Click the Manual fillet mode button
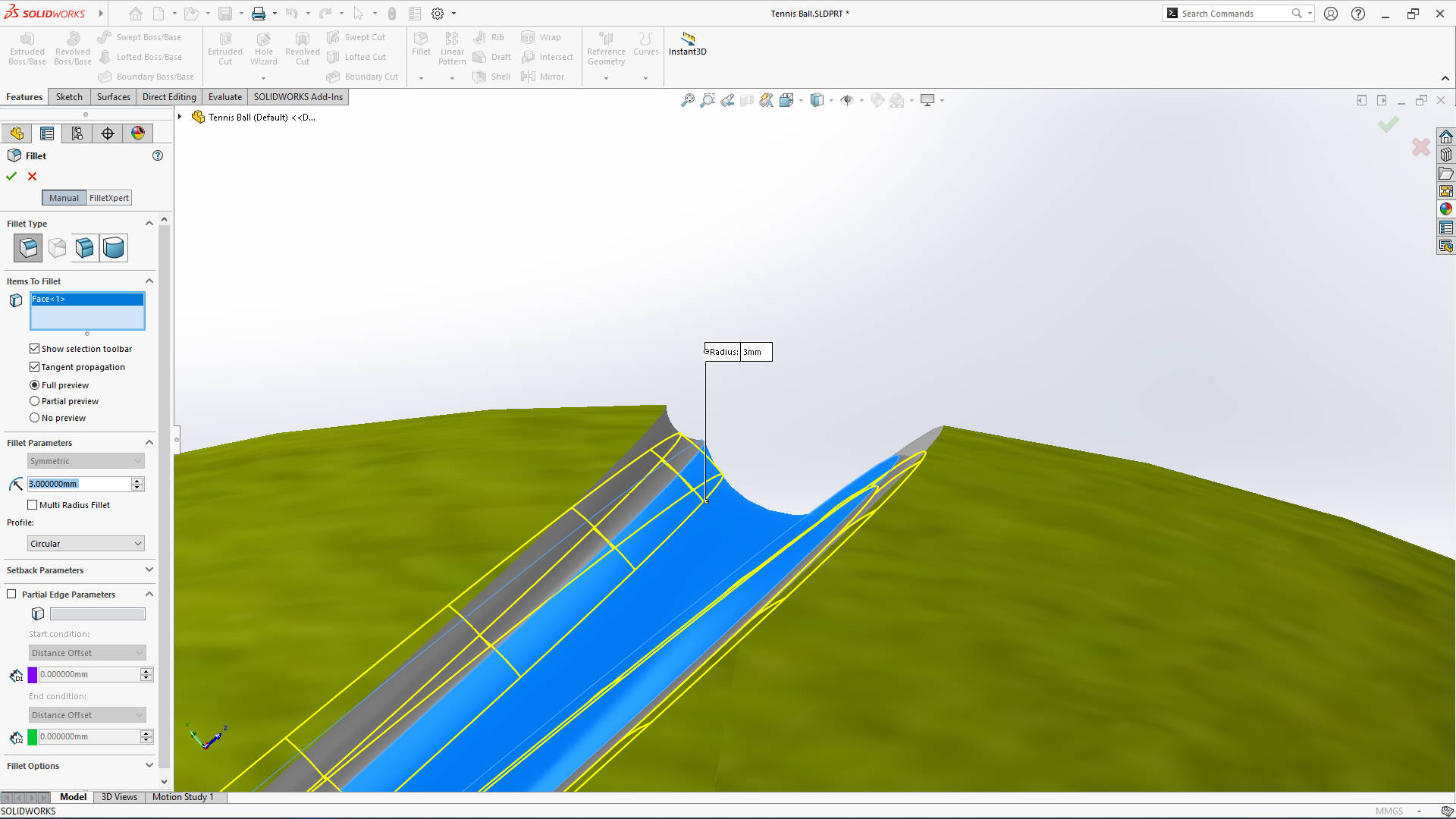 point(64,198)
